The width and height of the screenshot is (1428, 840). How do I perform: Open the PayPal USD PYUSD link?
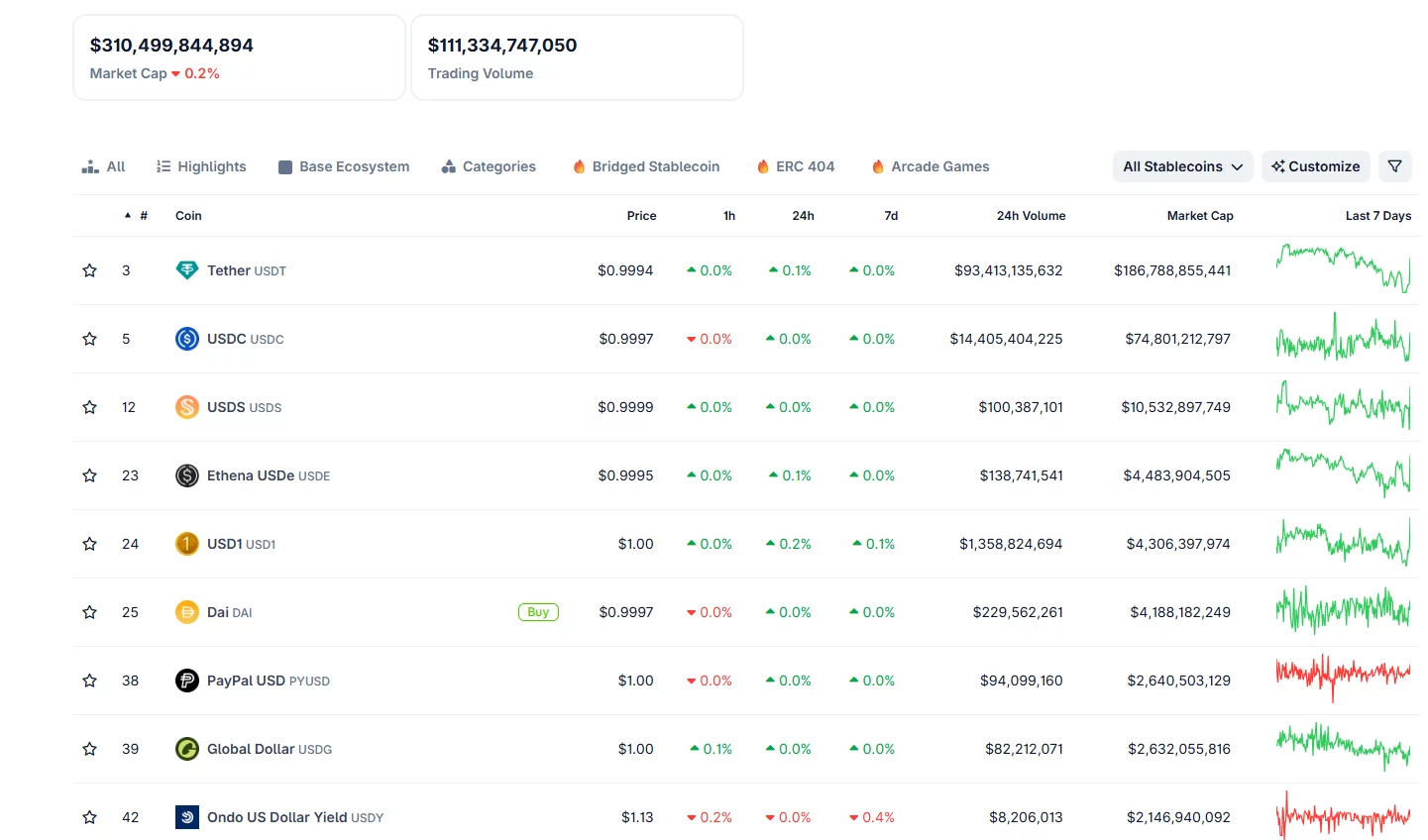[x=269, y=681]
